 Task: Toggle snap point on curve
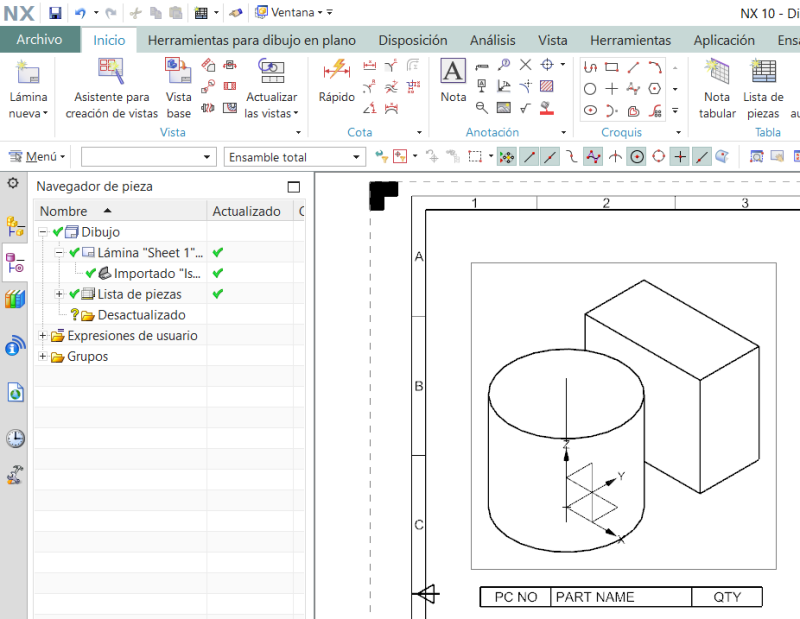pos(702,157)
